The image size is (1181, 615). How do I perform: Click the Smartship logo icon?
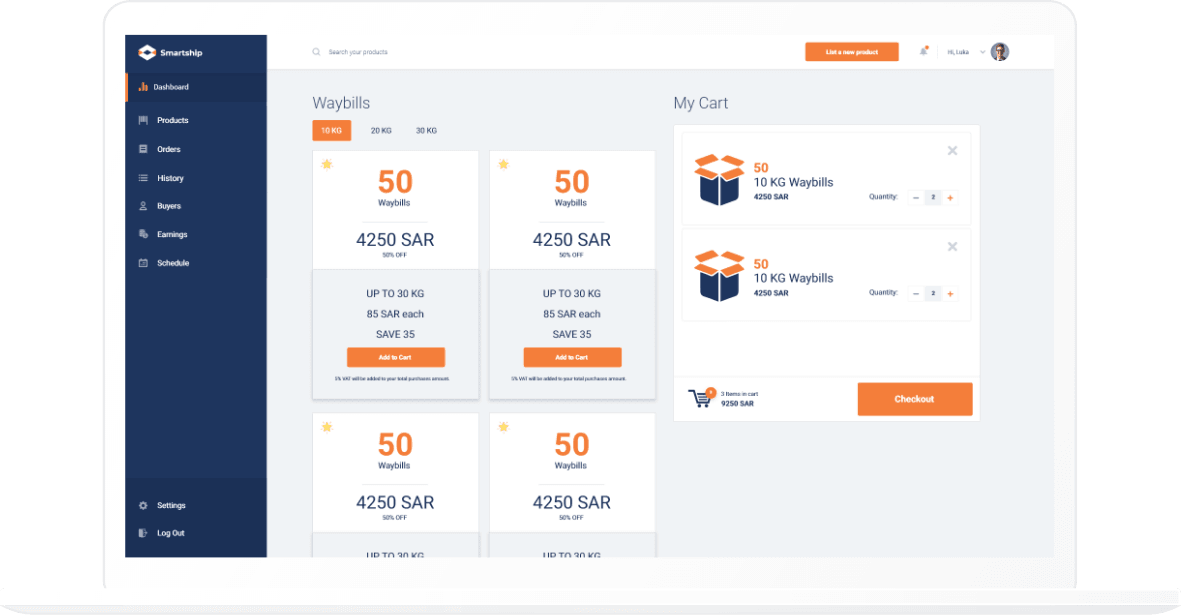click(147, 52)
